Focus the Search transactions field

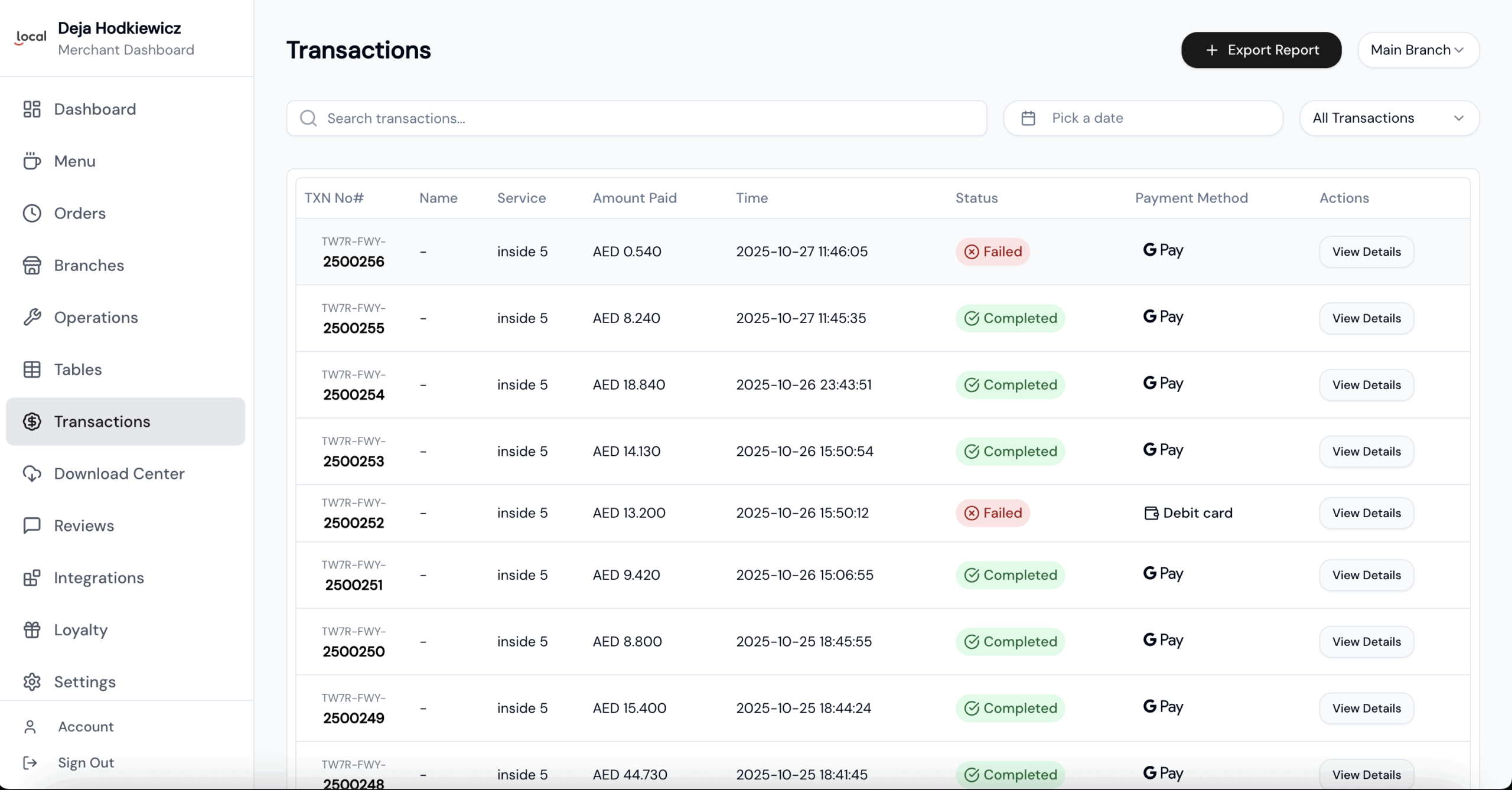[x=637, y=118]
